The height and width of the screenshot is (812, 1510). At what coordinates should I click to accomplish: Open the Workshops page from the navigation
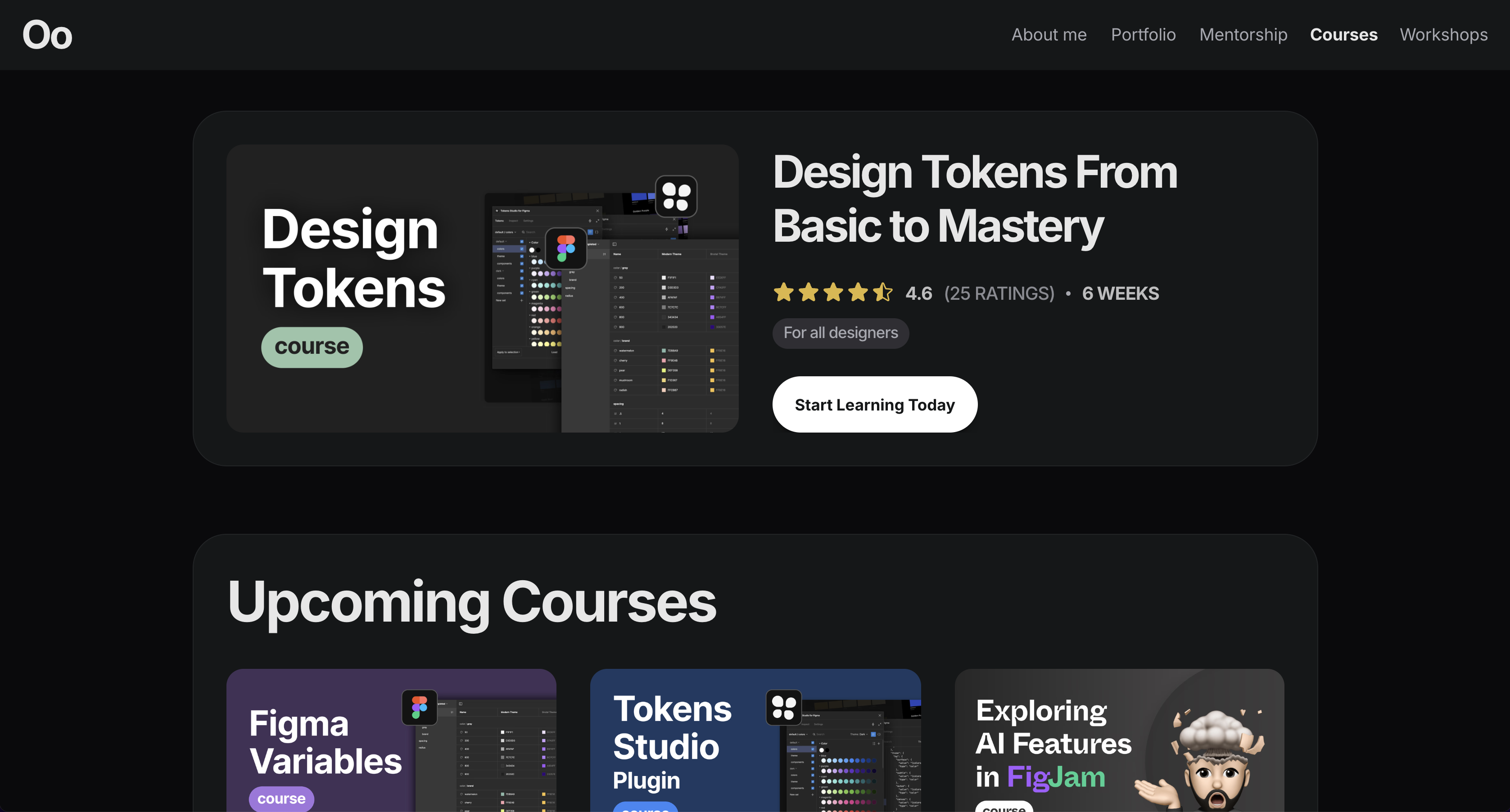(1443, 35)
